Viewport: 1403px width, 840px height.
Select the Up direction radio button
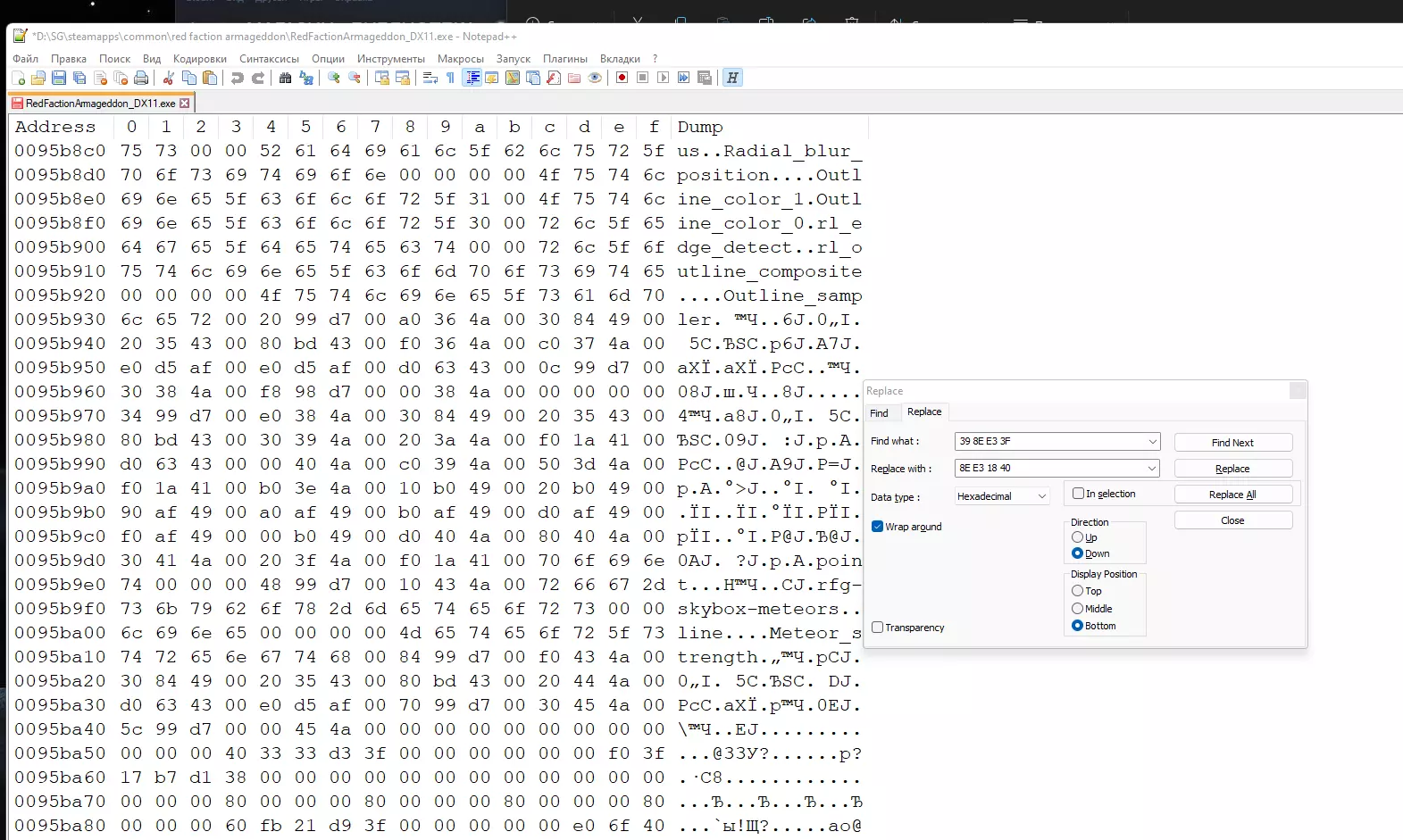[x=1077, y=537]
